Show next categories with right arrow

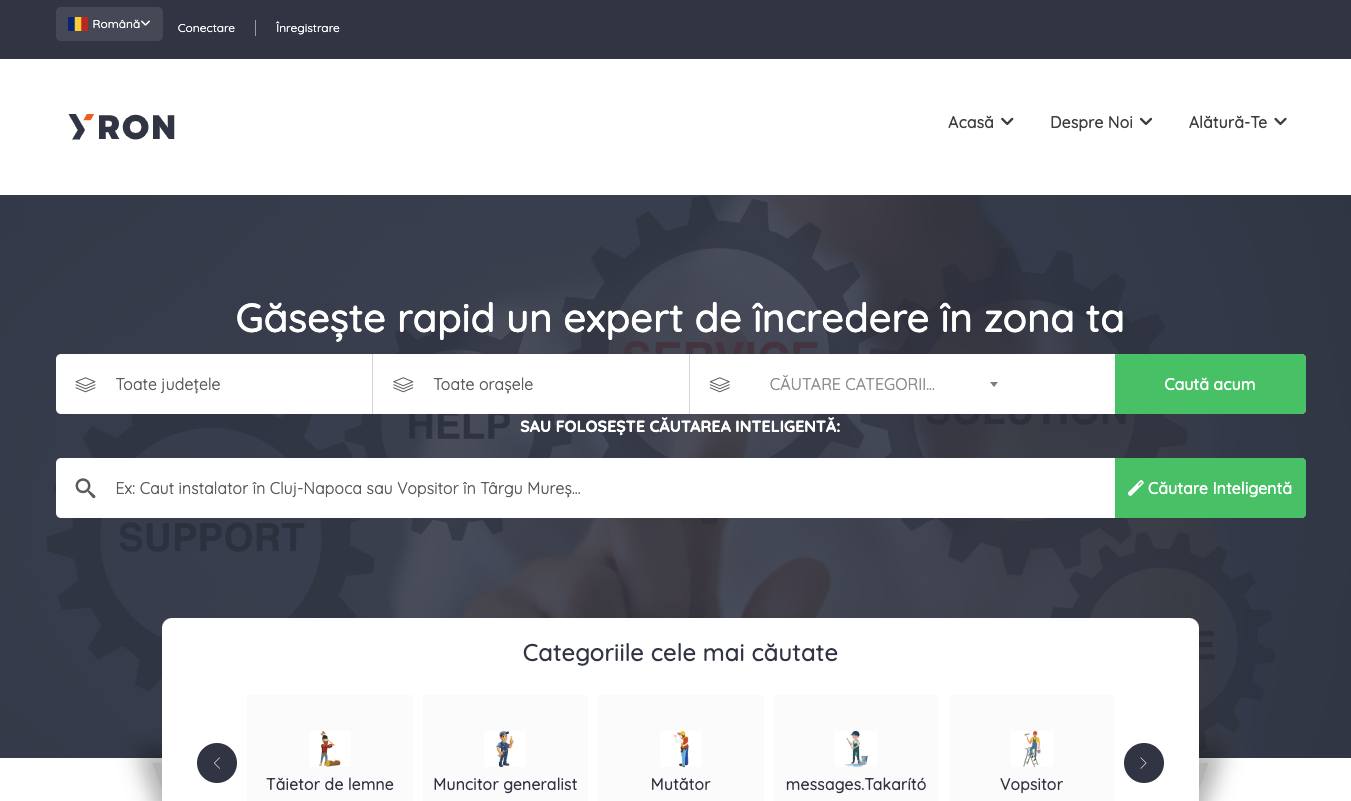[x=1144, y=763]
